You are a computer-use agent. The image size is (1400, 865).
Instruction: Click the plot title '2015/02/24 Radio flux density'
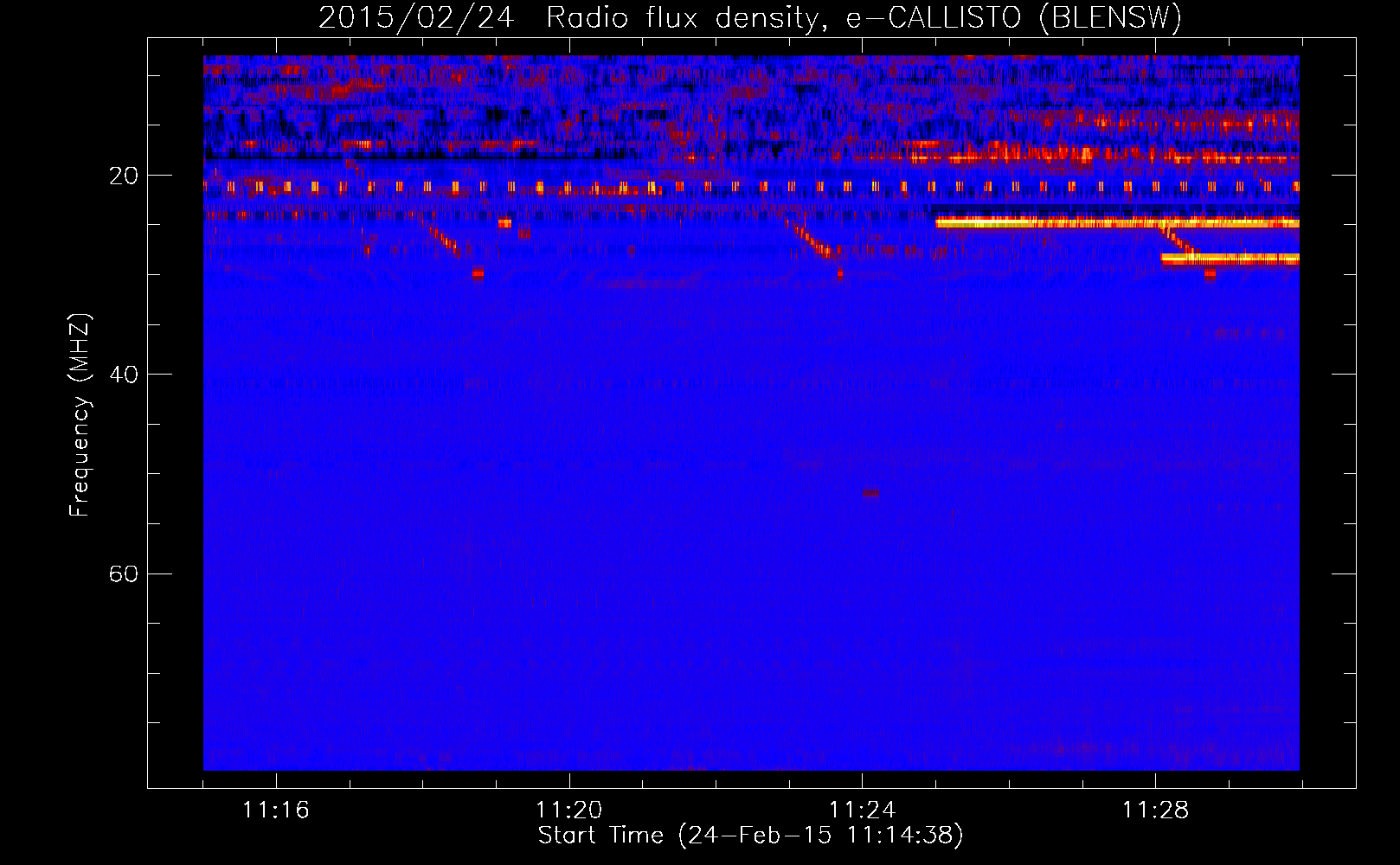[568, 18]
